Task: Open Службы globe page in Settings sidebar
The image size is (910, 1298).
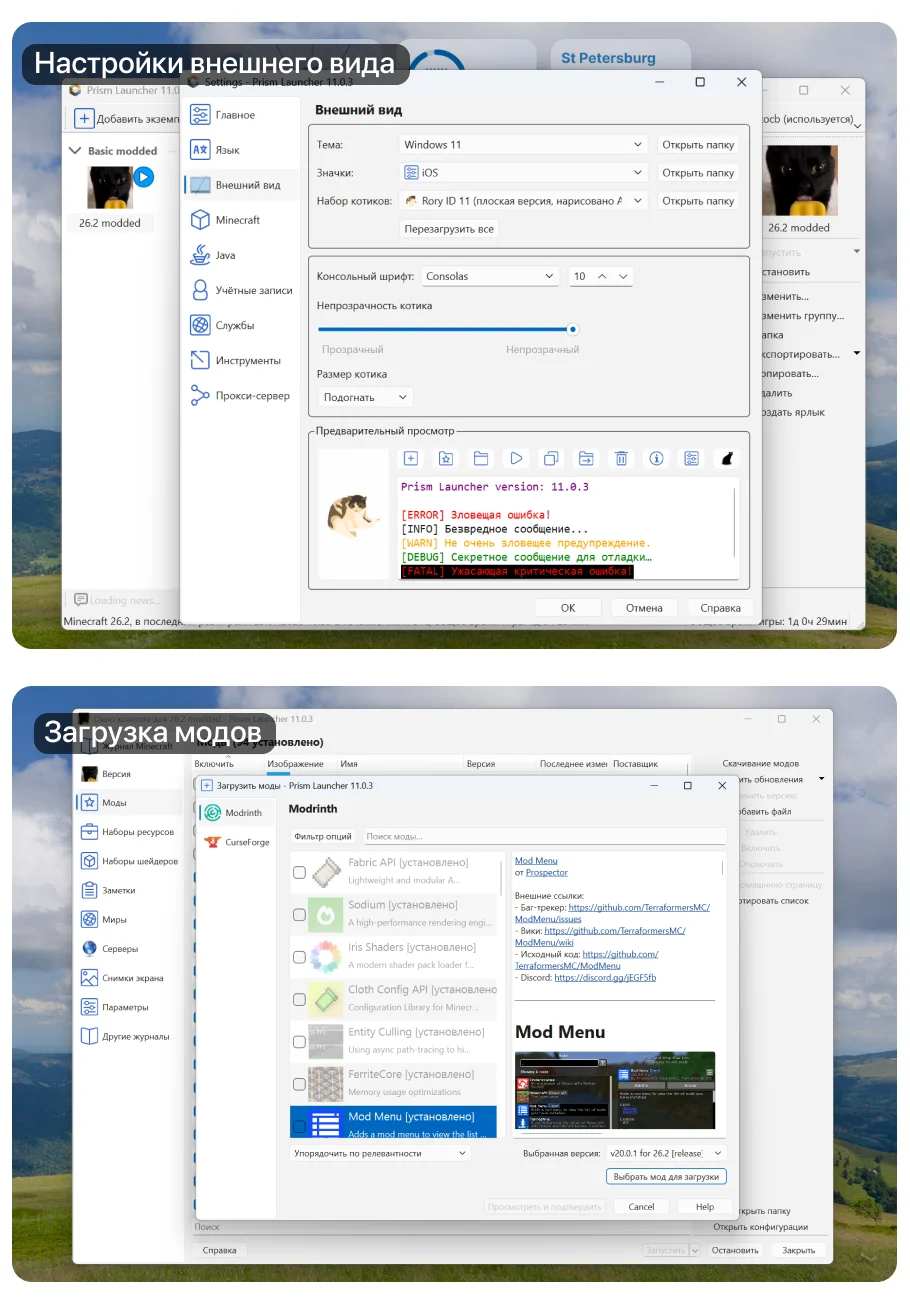Action: (x=241, y=325)
